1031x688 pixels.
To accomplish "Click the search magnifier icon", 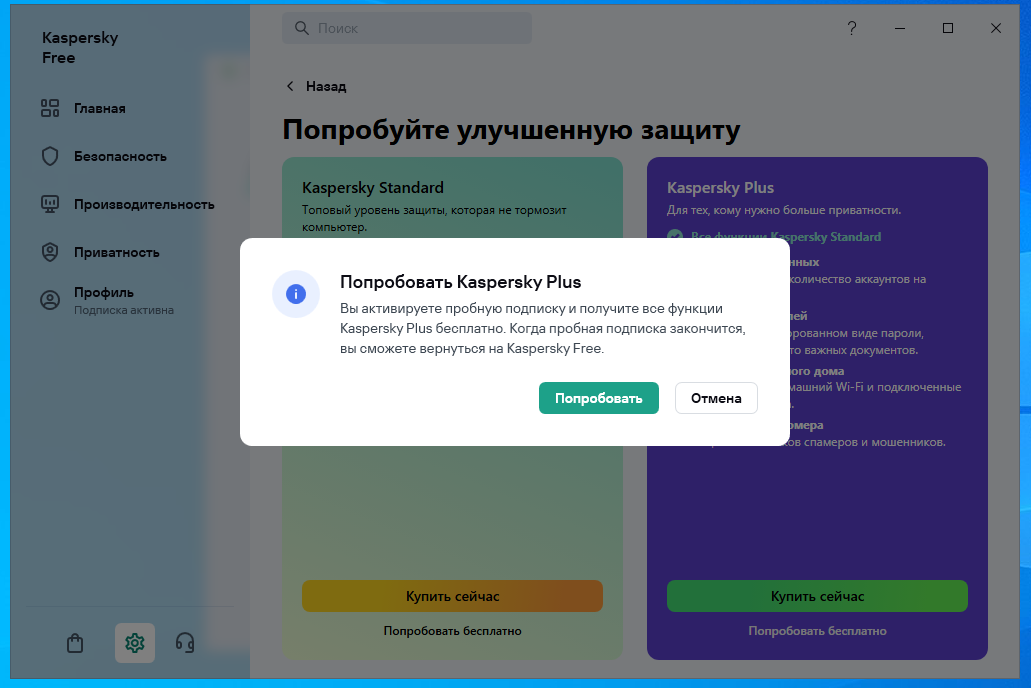I will [302, 28].
